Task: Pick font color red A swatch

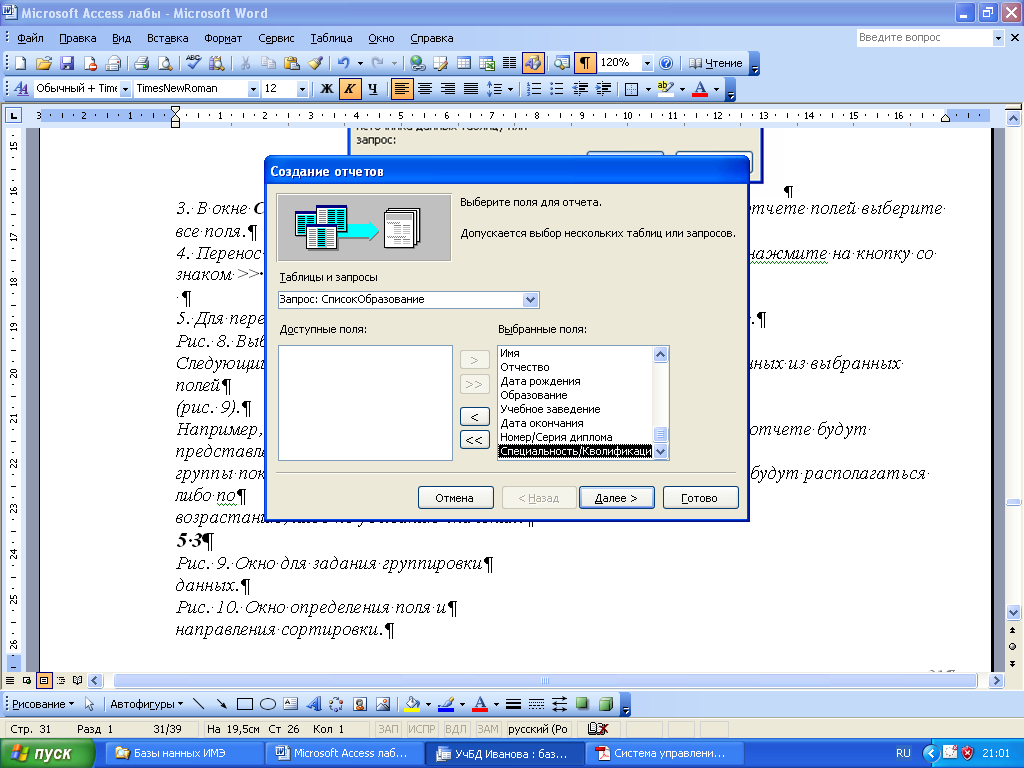Action: (700, 88)
